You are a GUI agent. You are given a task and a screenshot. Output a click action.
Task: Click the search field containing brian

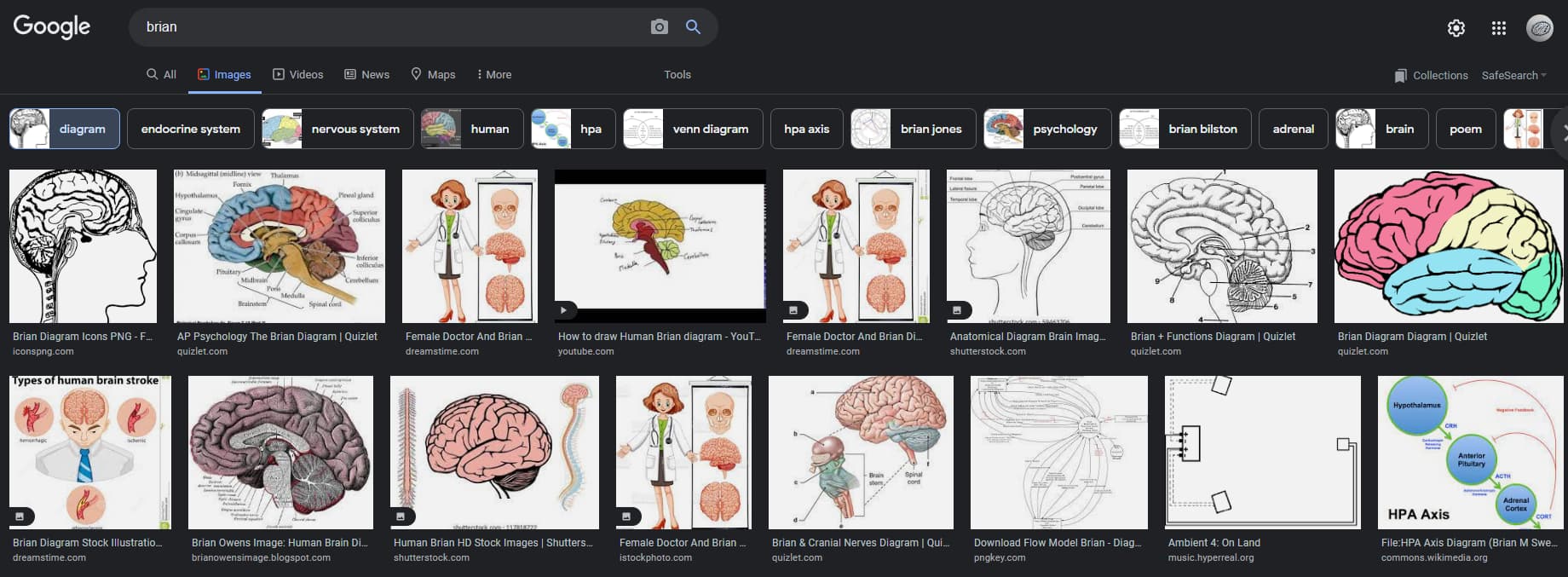pyautogui.click(x=392, y=27)
